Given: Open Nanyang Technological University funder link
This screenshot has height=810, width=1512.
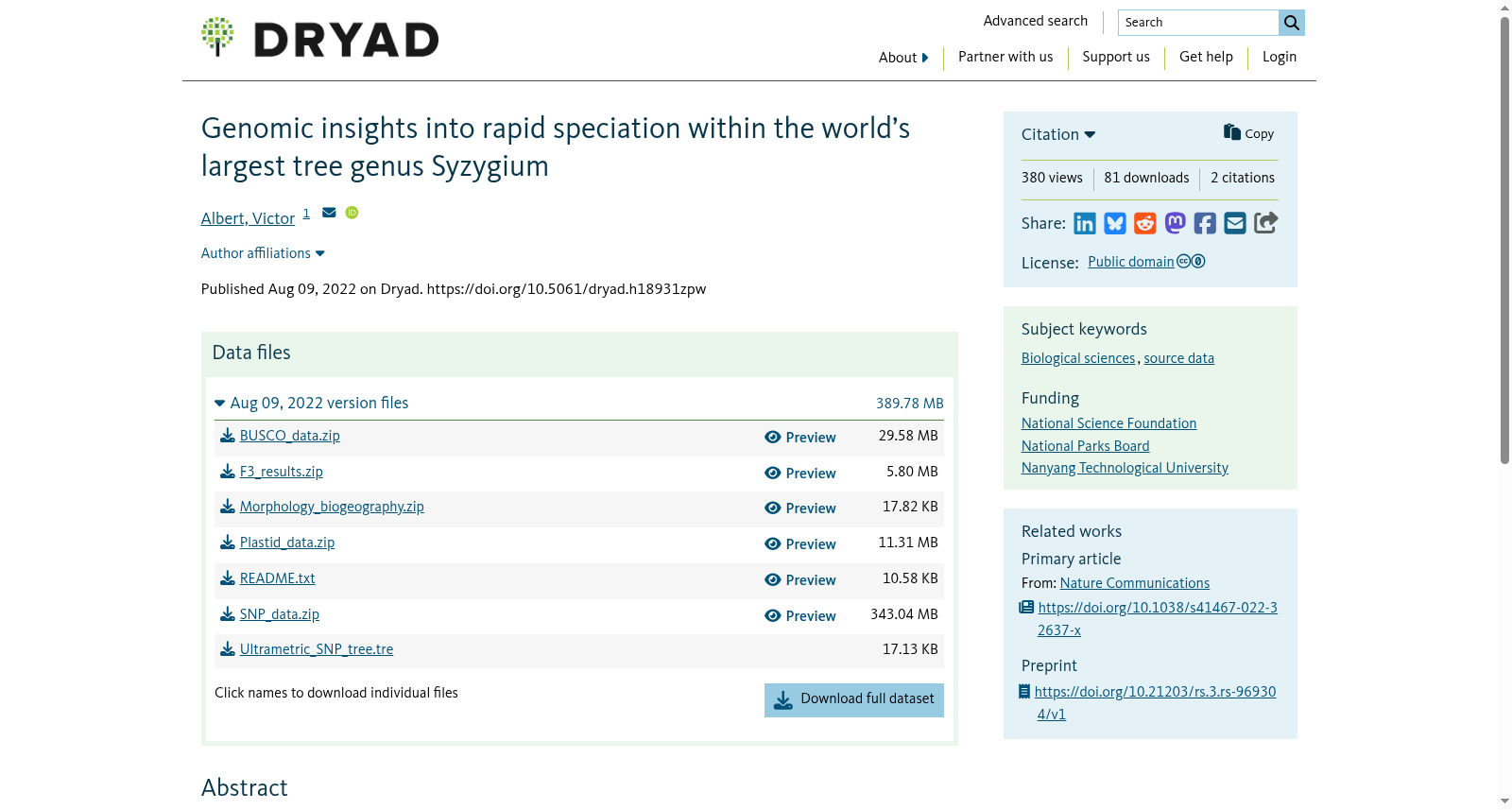Looking at the screenshot, I should (x=1125, y=468).
